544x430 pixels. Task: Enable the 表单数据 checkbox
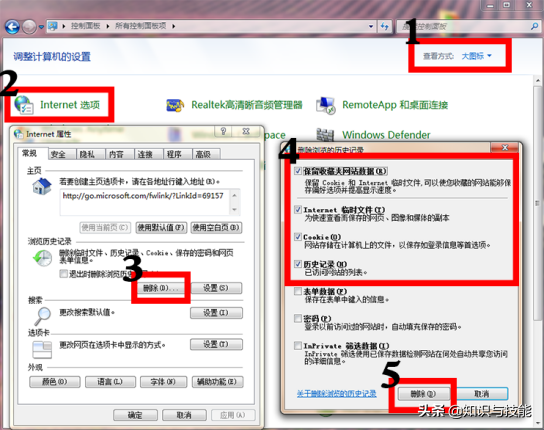(298, 291)
